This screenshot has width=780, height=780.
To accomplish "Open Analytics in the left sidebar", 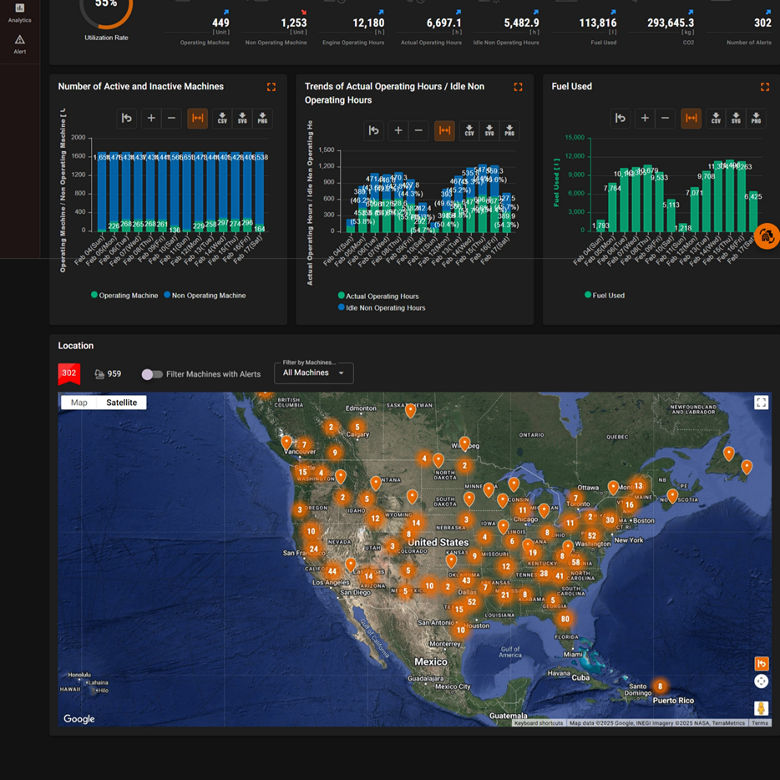I will 20,12.
